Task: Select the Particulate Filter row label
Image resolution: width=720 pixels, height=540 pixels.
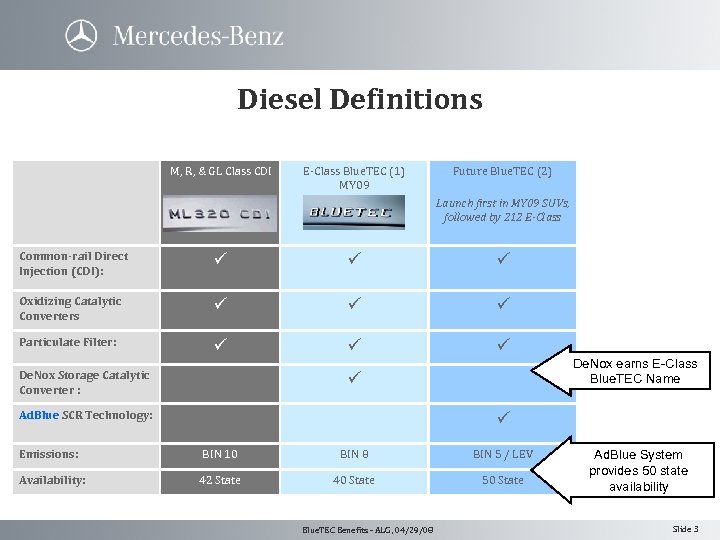Action: [68, 342]
